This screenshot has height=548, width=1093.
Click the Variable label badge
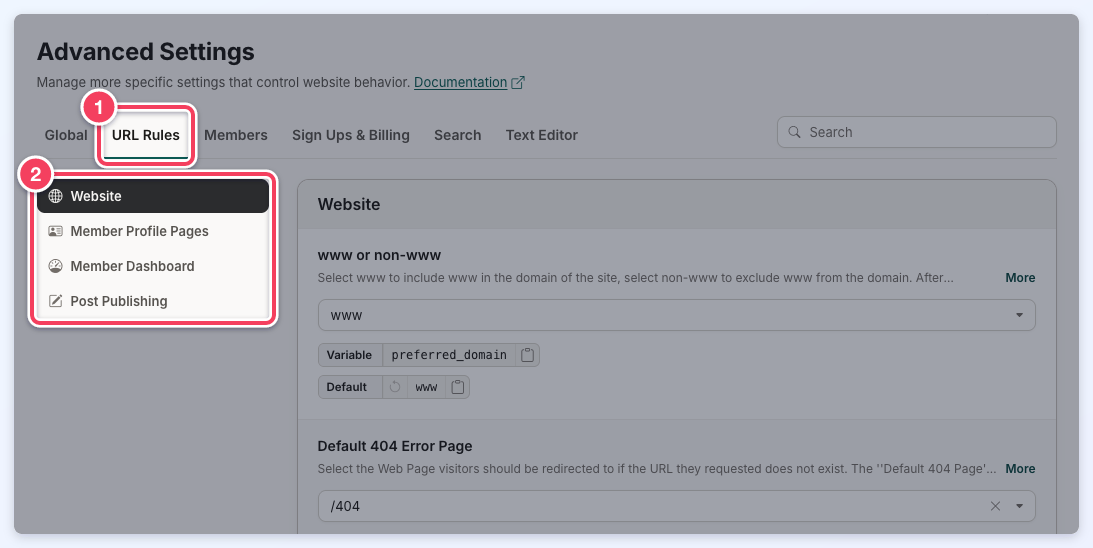349,355
